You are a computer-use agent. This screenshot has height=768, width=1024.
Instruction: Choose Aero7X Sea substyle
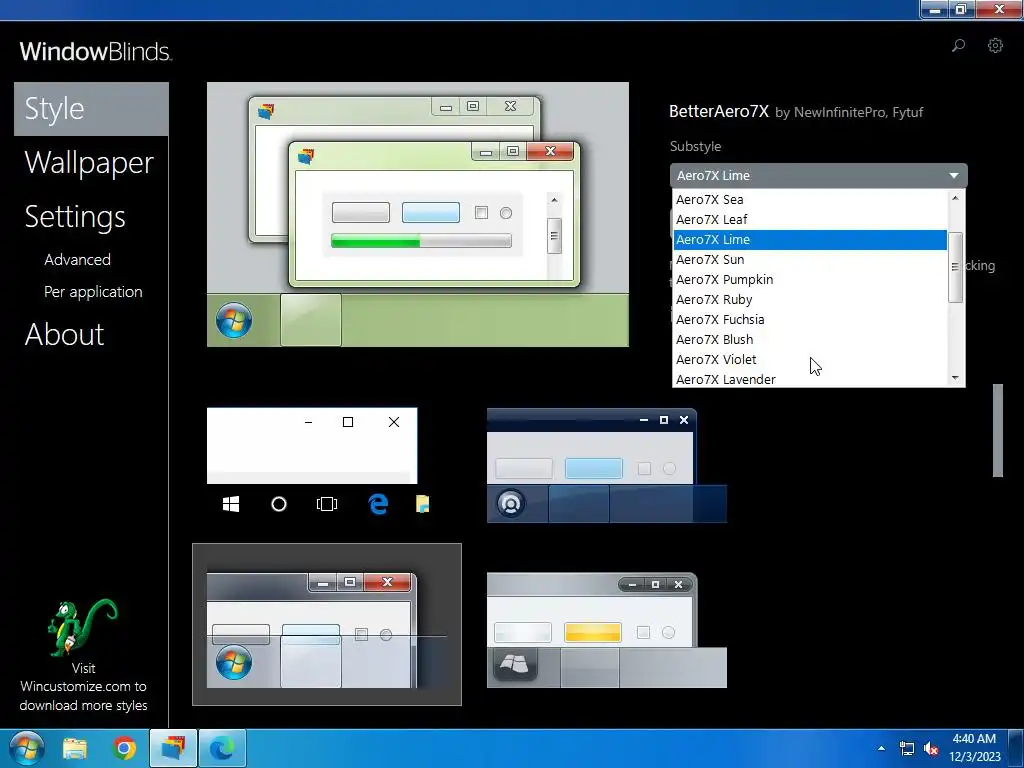coord(810,200)
